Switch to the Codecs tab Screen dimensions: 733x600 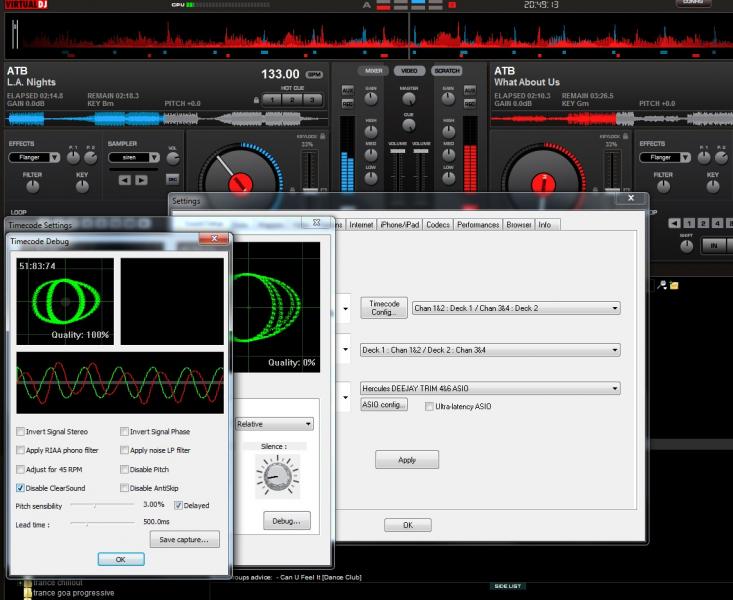(438, 225)
